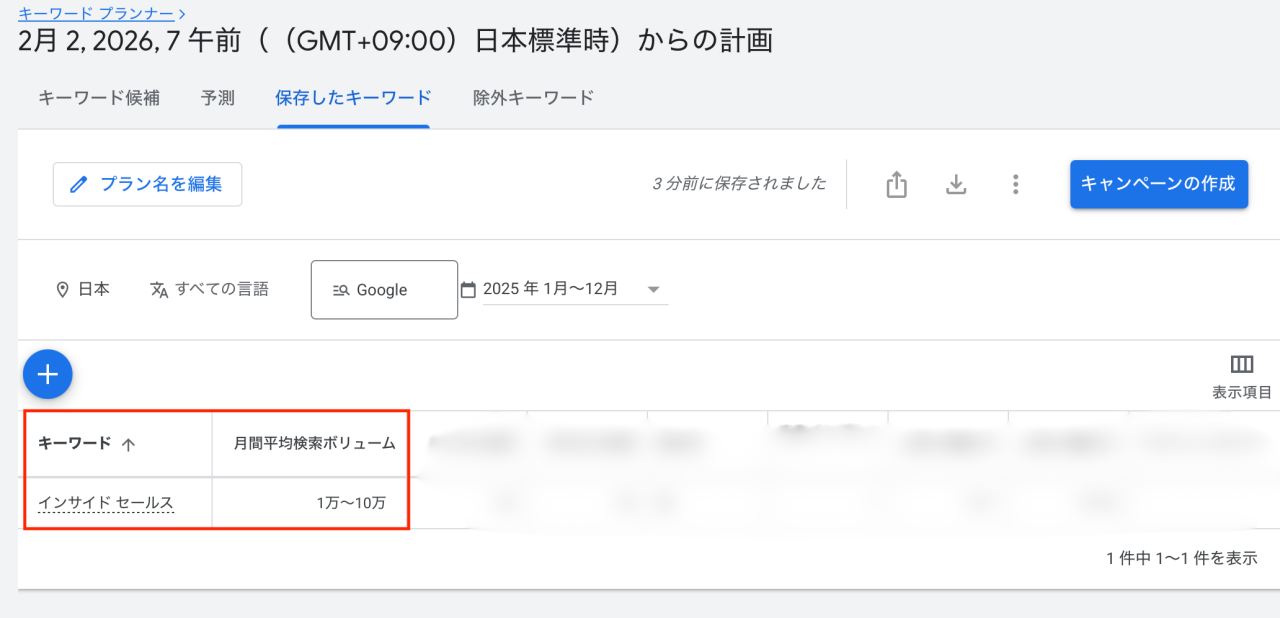
Task: Open the Google search network selector
Action: (384, 290)
